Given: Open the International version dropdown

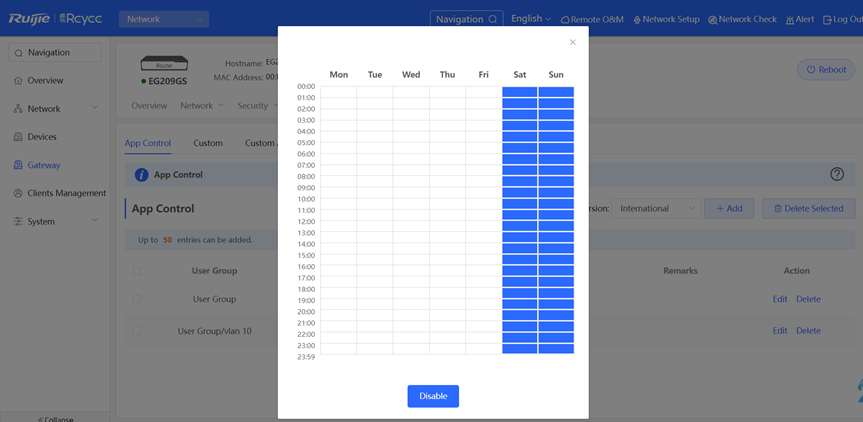Looking at the screenshot, I should pos(657,208).
